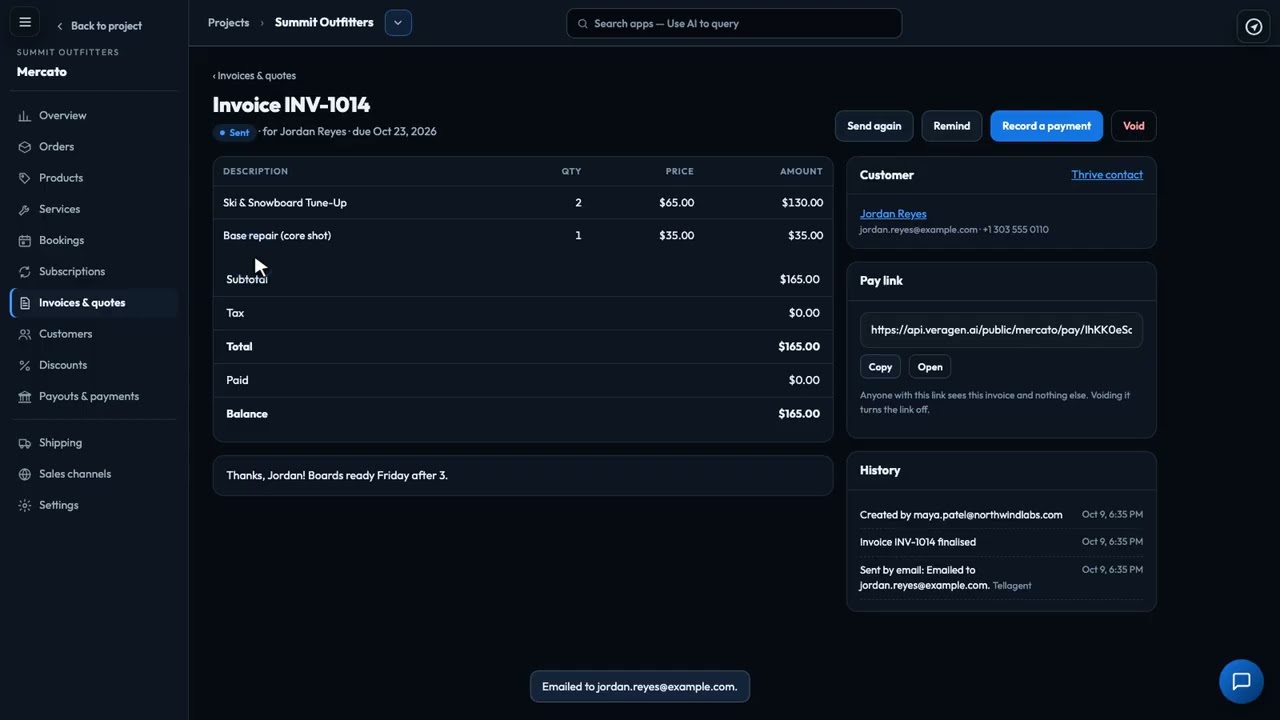Click the Overview chart icon in sidebar
Viewport: 1280px width, 720px height.
pos(25,116)
